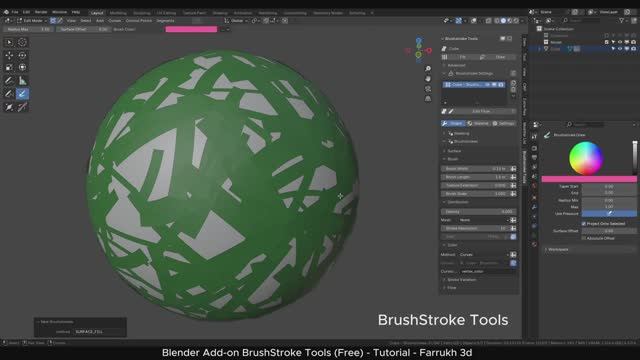Select Scene Collection in outliner
Image resolution: width=640 pixels, height=360 pixels.
pyautogui.click(x=558, y=29)
